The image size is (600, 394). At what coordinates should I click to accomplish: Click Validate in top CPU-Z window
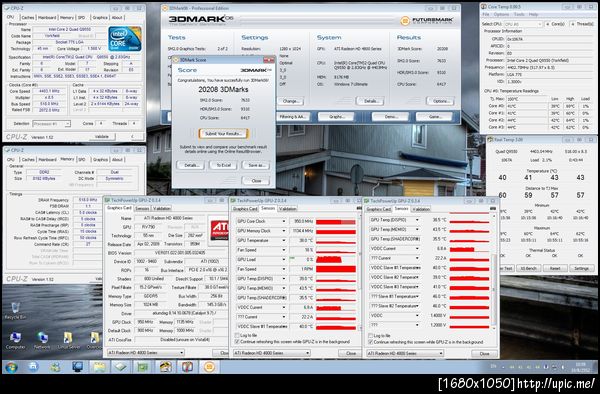tap(101, 137)
